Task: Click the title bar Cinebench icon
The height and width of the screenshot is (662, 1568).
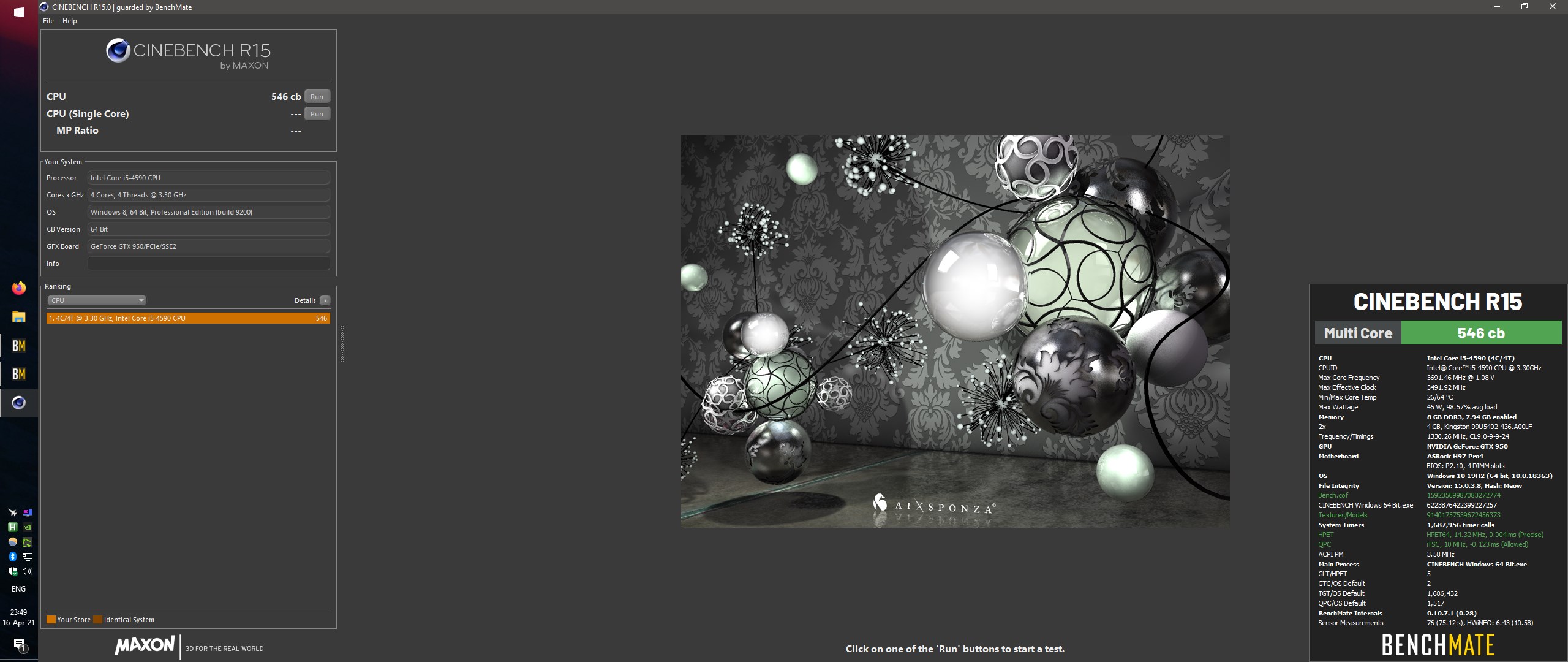Action: [x=44, y=7]
